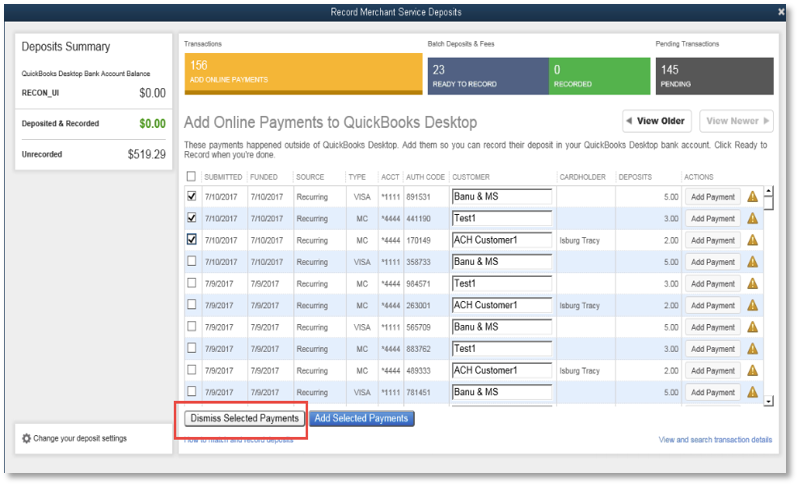799x486 pixels.
Task: Add Payment for auth code 883762
Action: tap(712, 349)
